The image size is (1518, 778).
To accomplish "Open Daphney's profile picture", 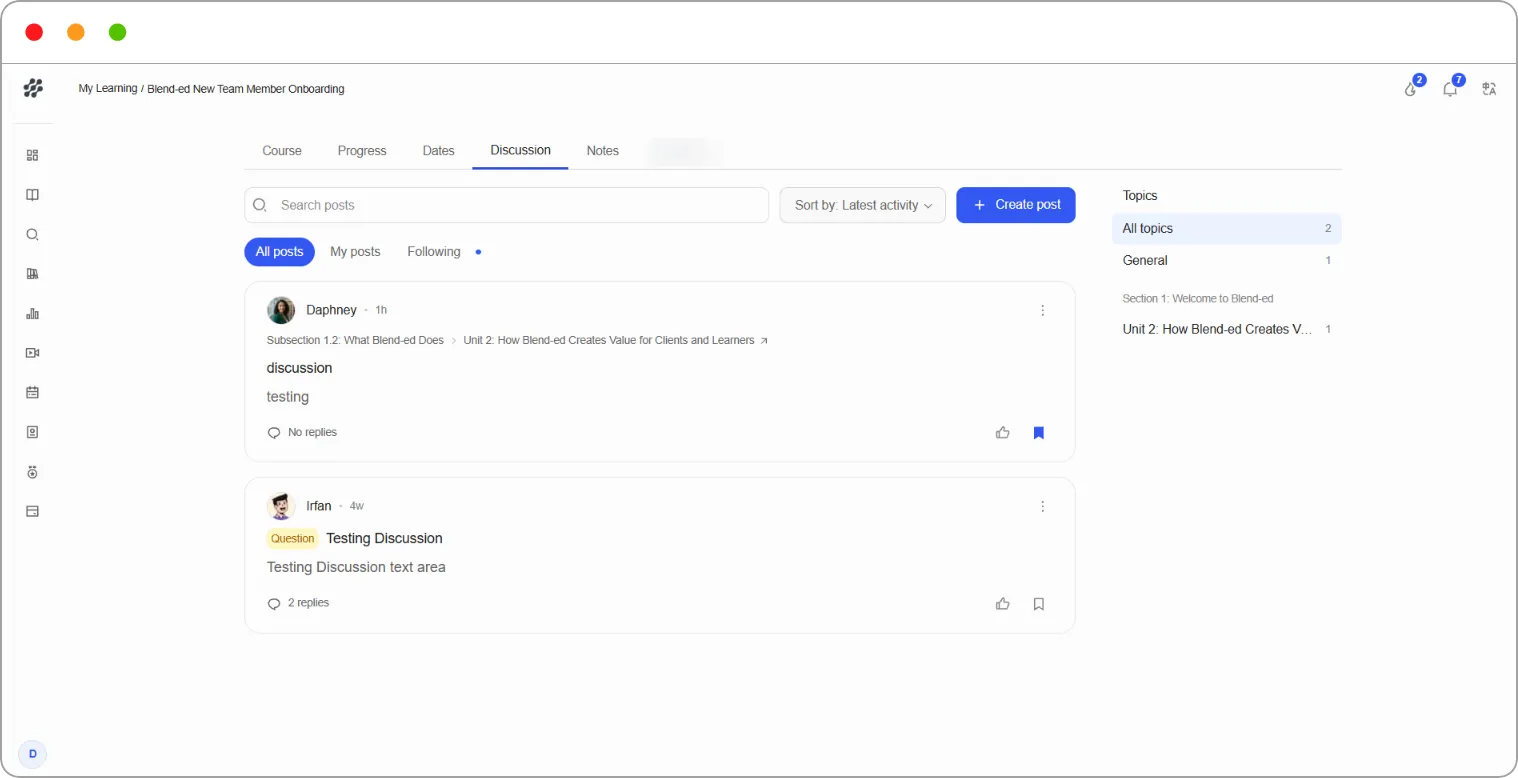I will pyautogui.click(x=281, y=310).
